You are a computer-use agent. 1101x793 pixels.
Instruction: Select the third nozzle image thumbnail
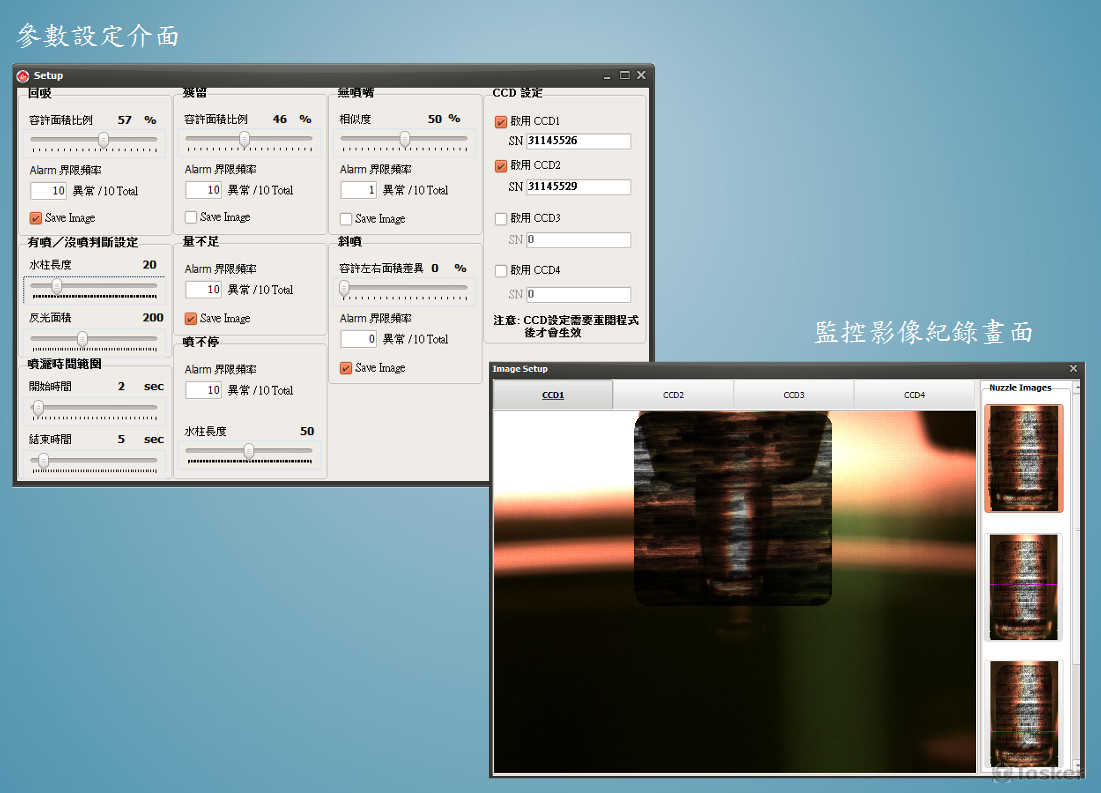1023,713
